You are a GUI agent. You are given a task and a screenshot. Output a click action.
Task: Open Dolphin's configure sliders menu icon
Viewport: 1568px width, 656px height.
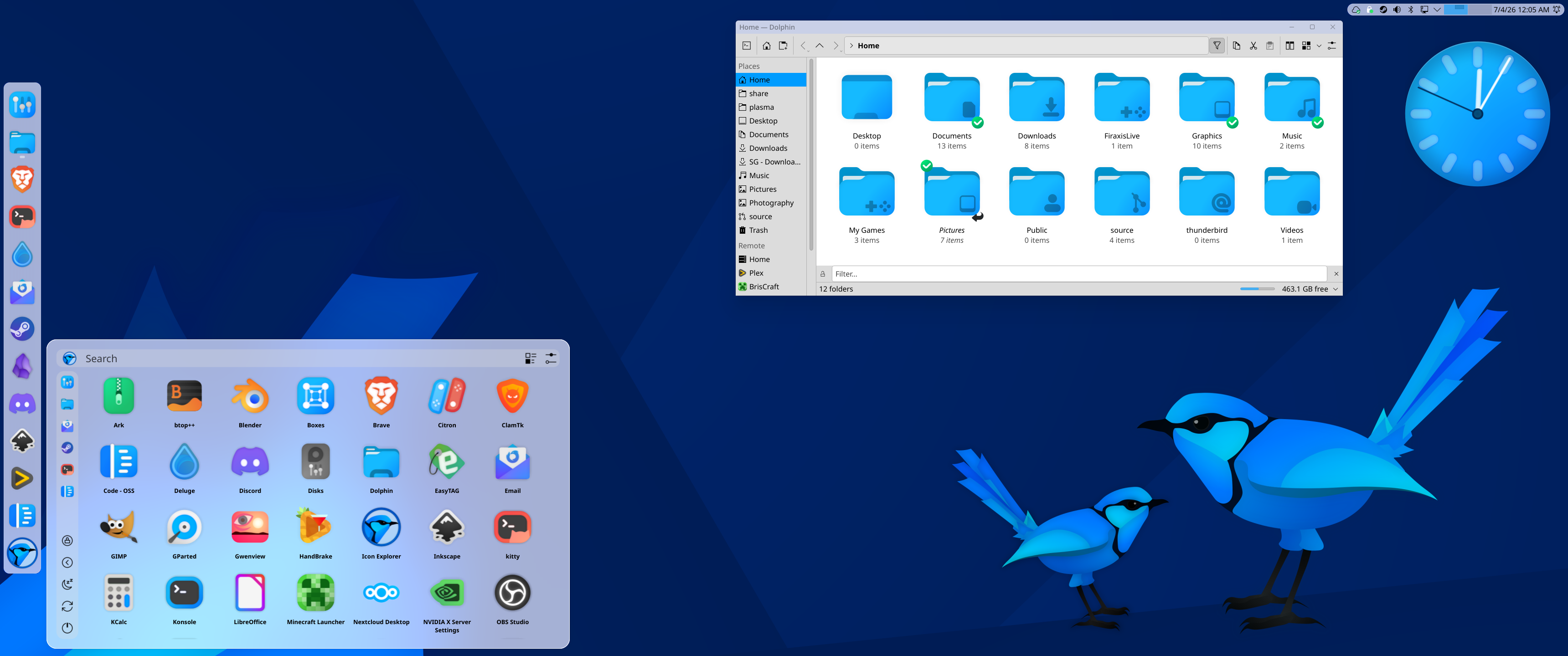coord(1332,46)
